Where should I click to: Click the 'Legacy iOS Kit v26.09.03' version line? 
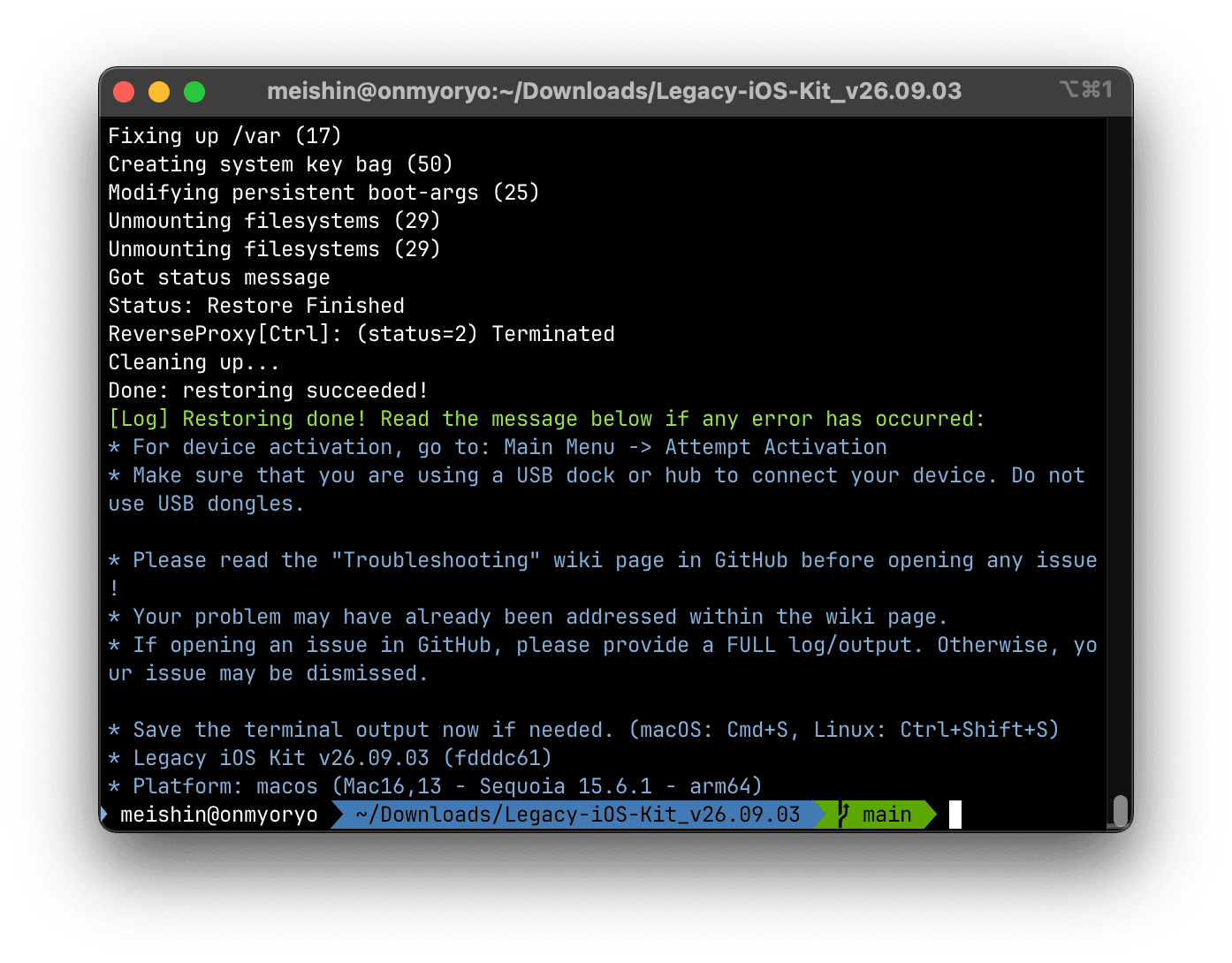(331, 758)
